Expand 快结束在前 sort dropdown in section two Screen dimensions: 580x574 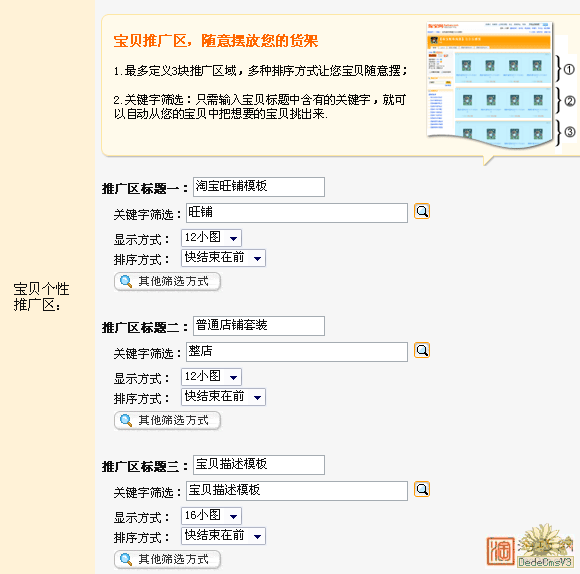click(x=223, y=397)
